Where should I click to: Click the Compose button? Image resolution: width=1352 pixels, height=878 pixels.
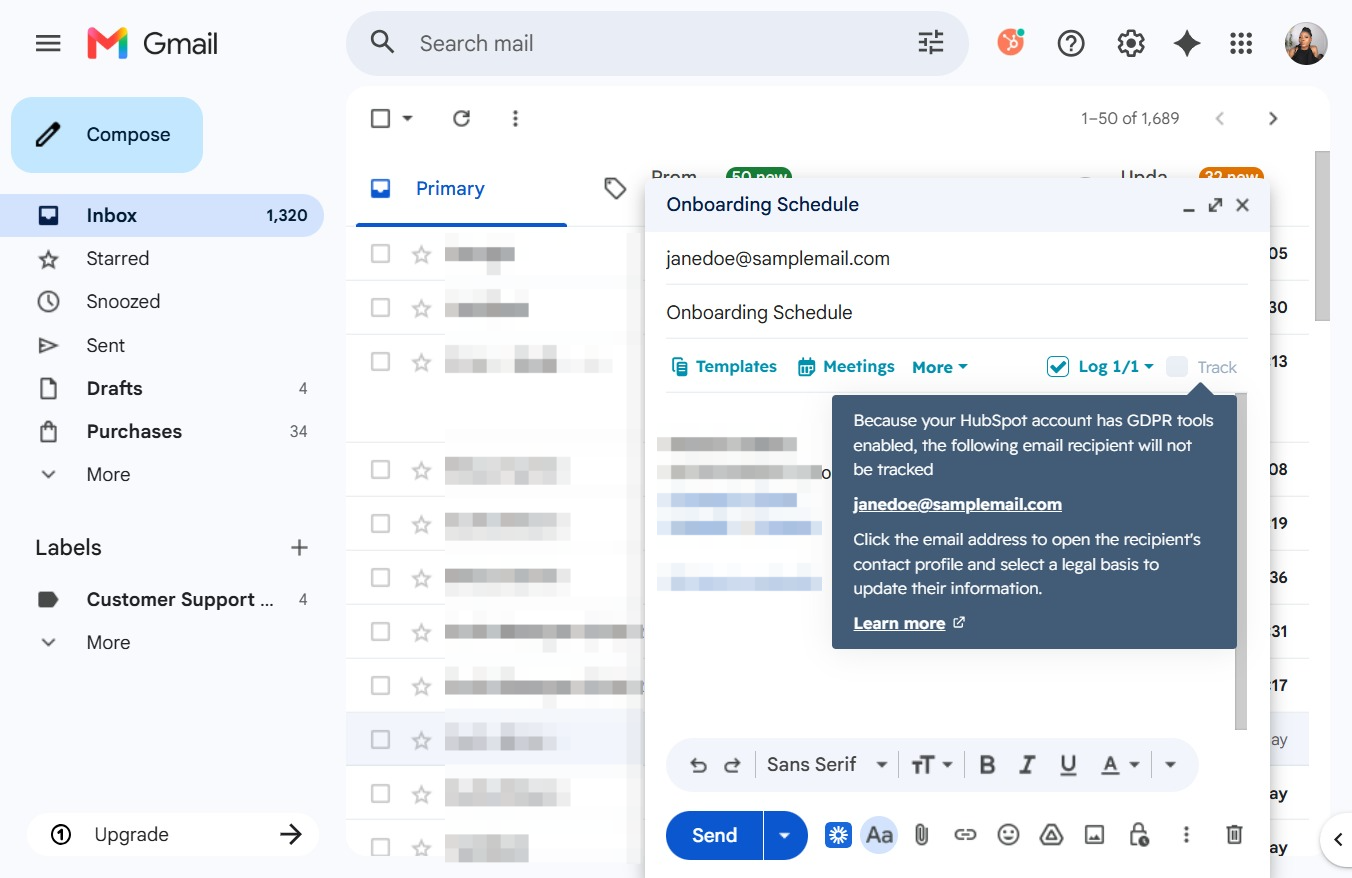(107, 135)
